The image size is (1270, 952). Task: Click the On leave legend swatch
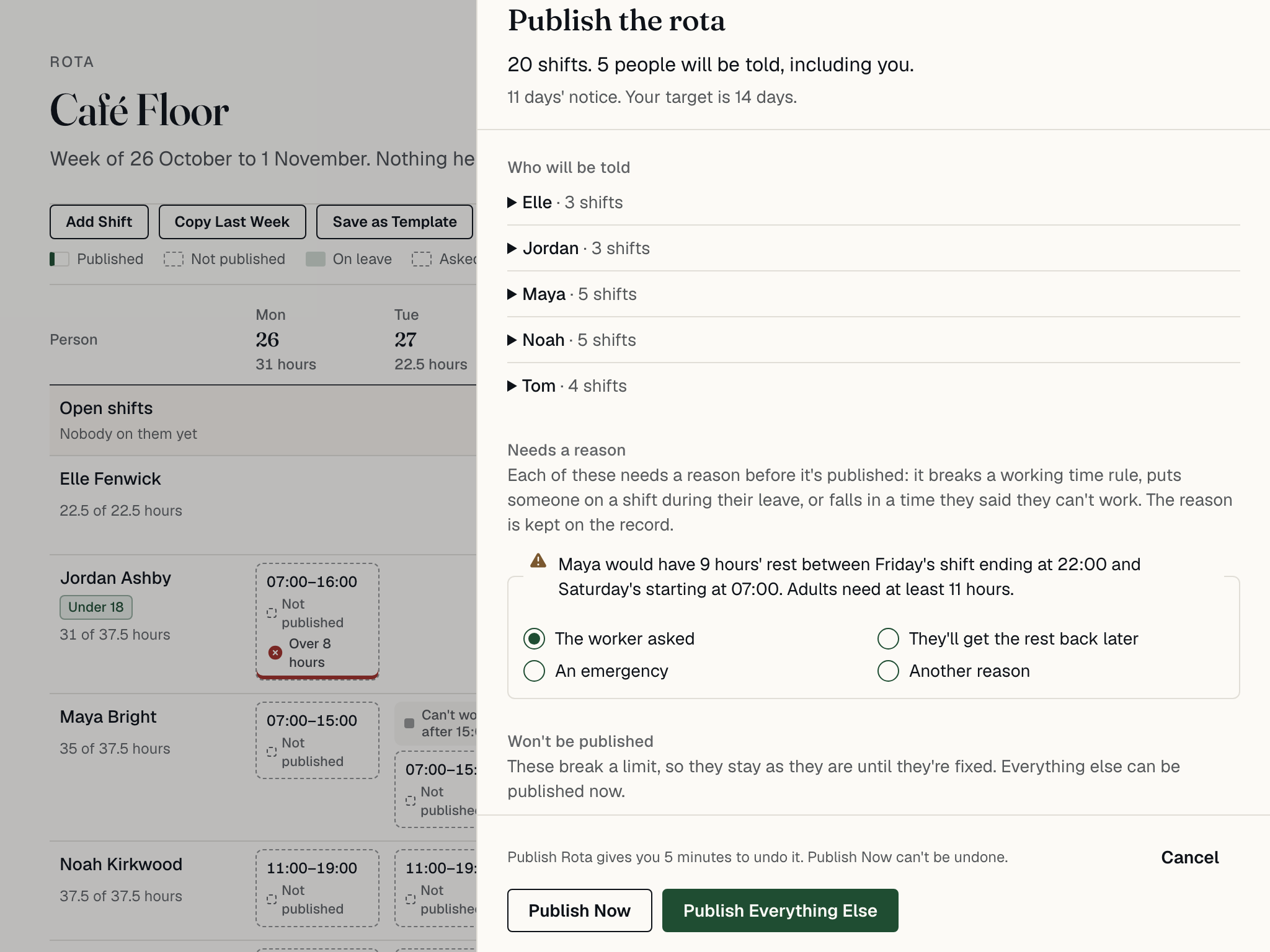(316, 259)
